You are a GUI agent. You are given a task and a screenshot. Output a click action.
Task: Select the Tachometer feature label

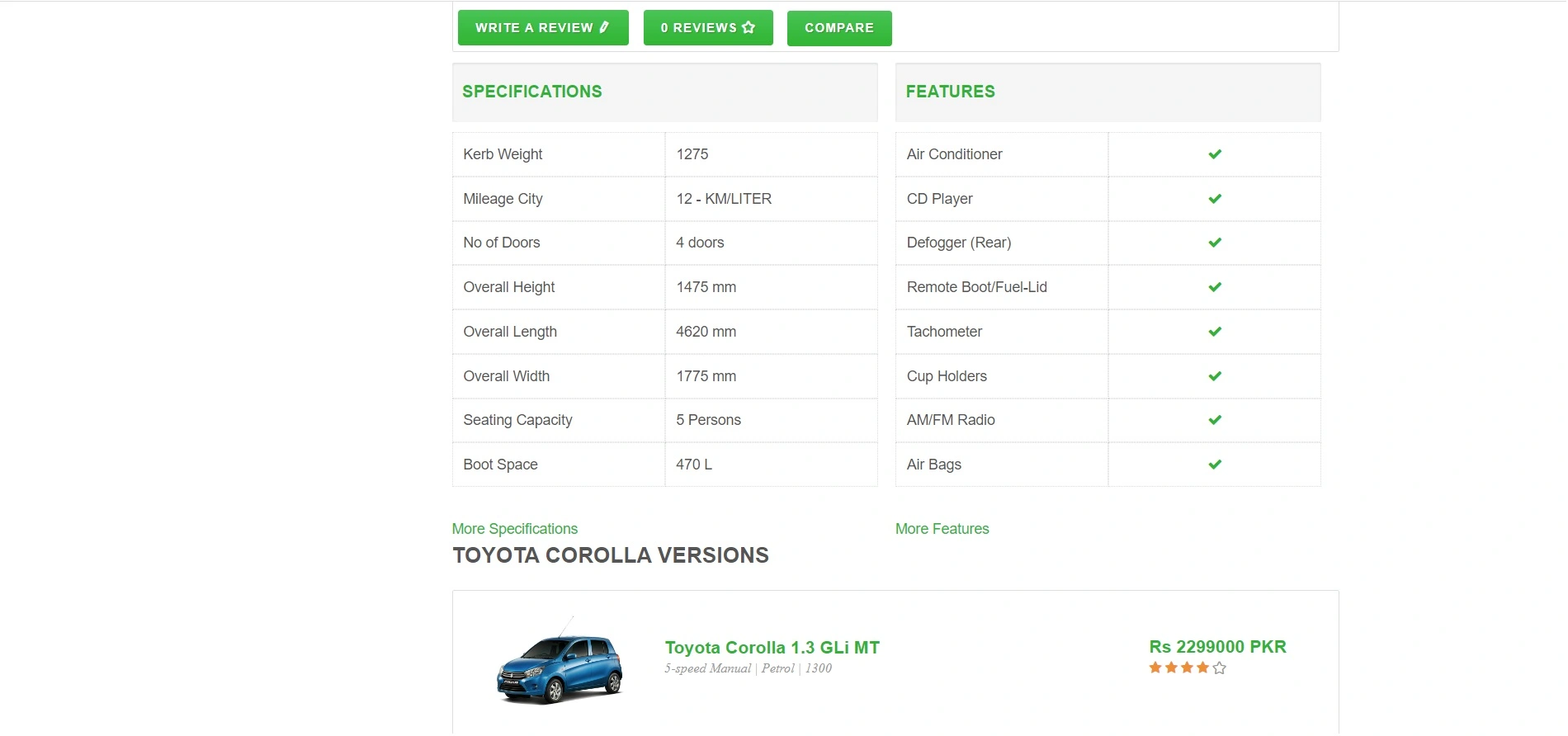coord(944,332)
